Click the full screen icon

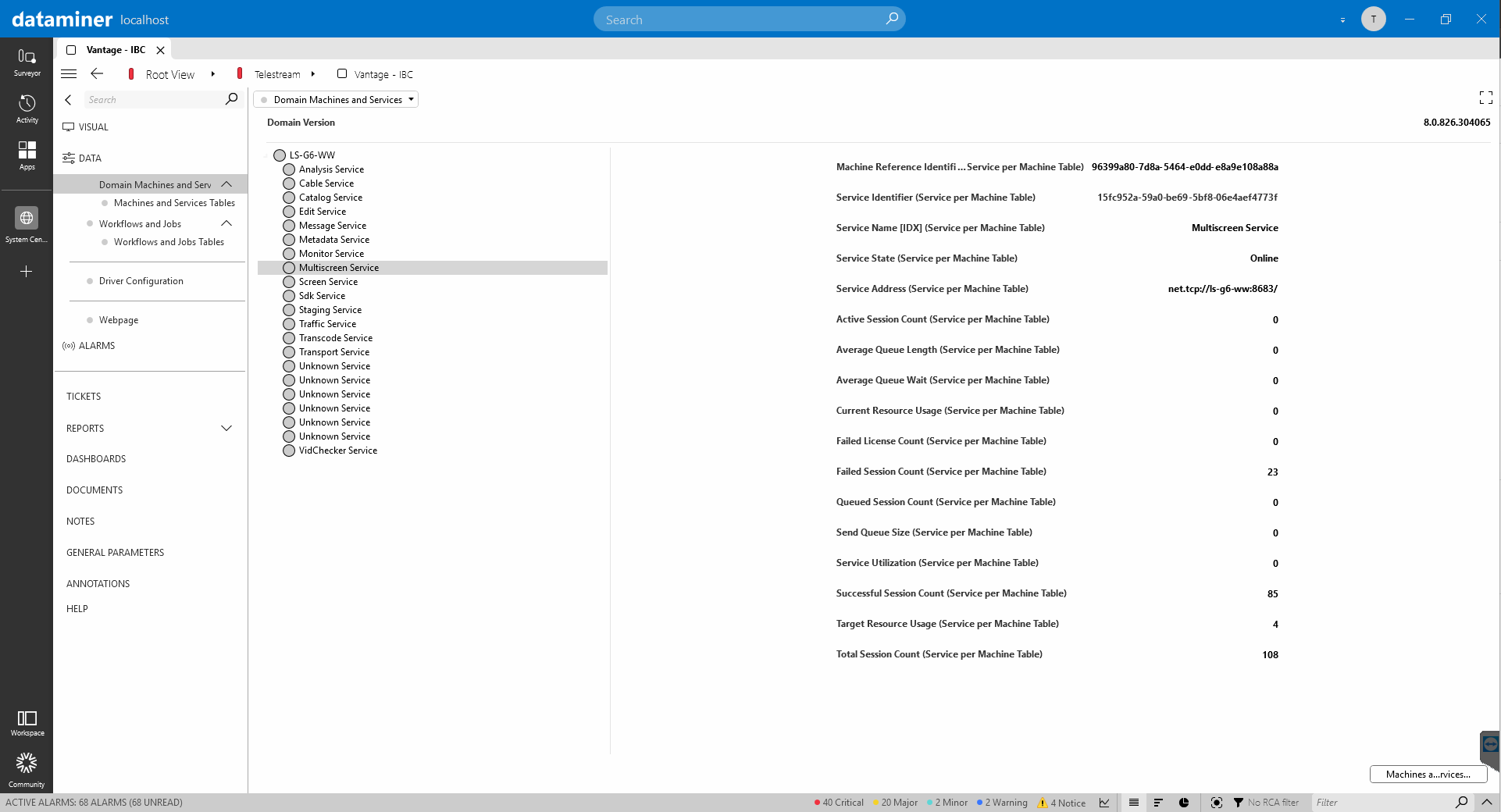(x=1486, y=98)
